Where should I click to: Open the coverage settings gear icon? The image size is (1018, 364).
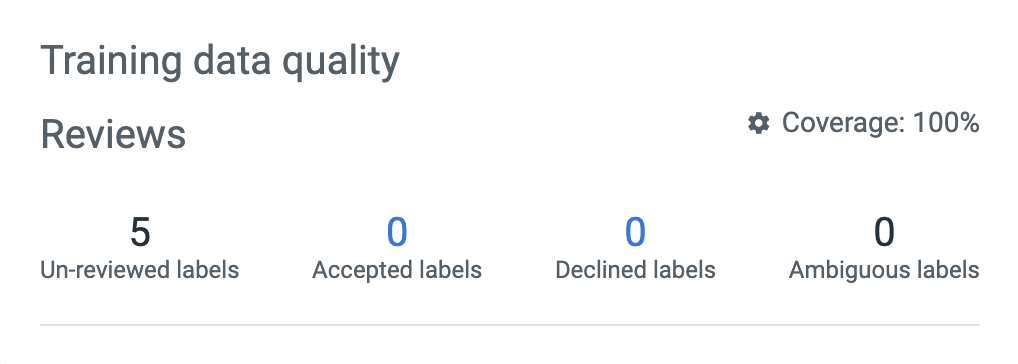758,123
